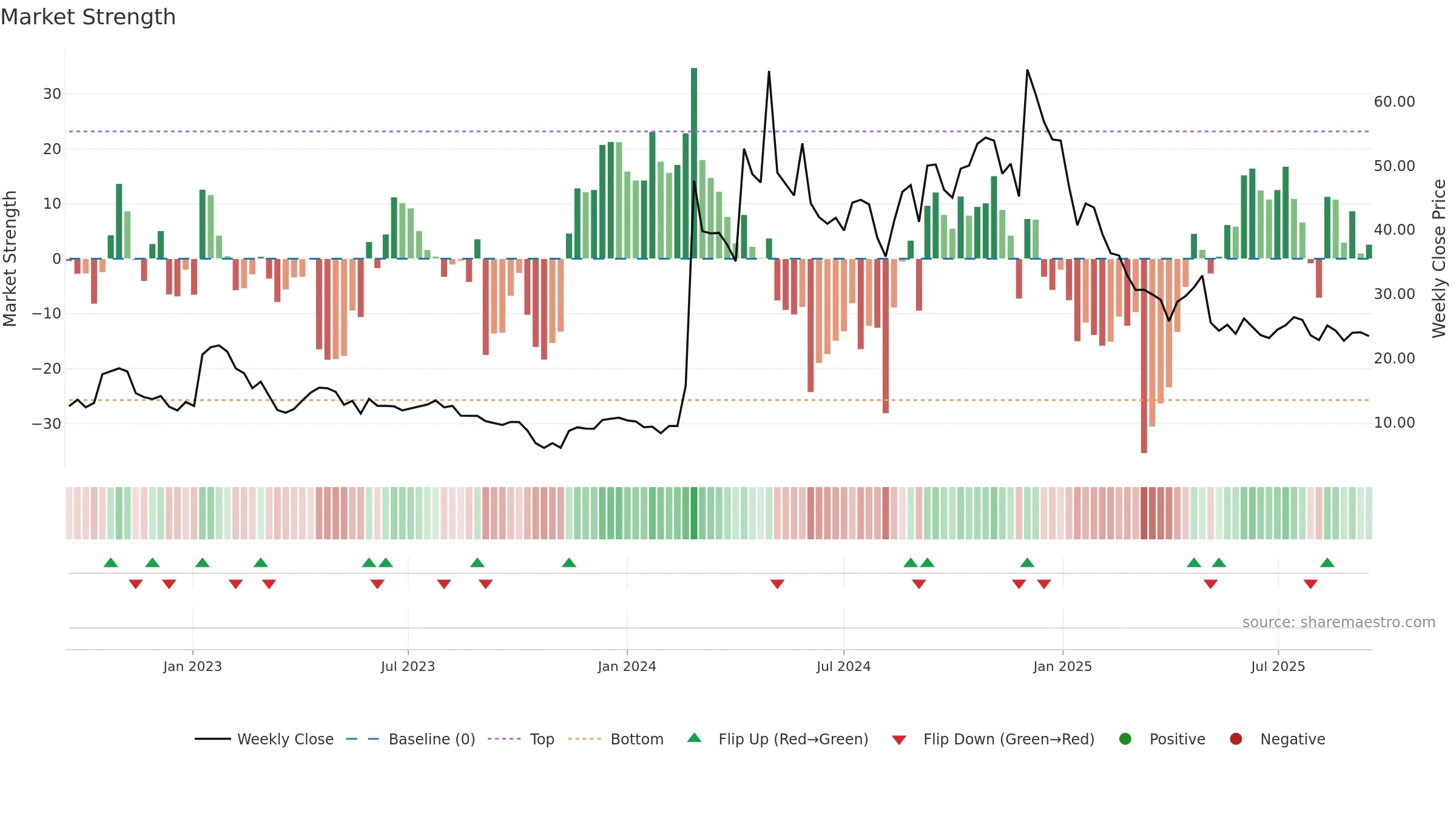Click the flip-down marker between Jan and Jul 2025

(x=1210, y=584)
